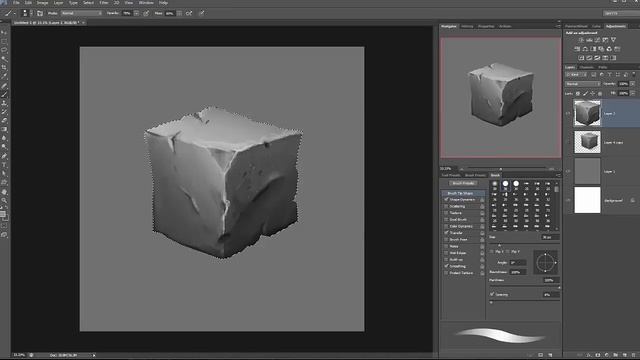Open the Filter menu
The height and width of the screenshot is (360, 640).
104,2
